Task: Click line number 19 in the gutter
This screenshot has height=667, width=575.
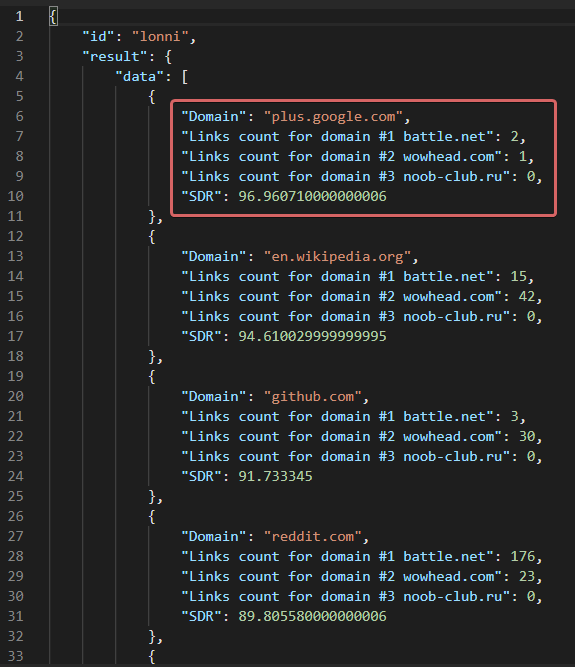Action: click(15, 376)
